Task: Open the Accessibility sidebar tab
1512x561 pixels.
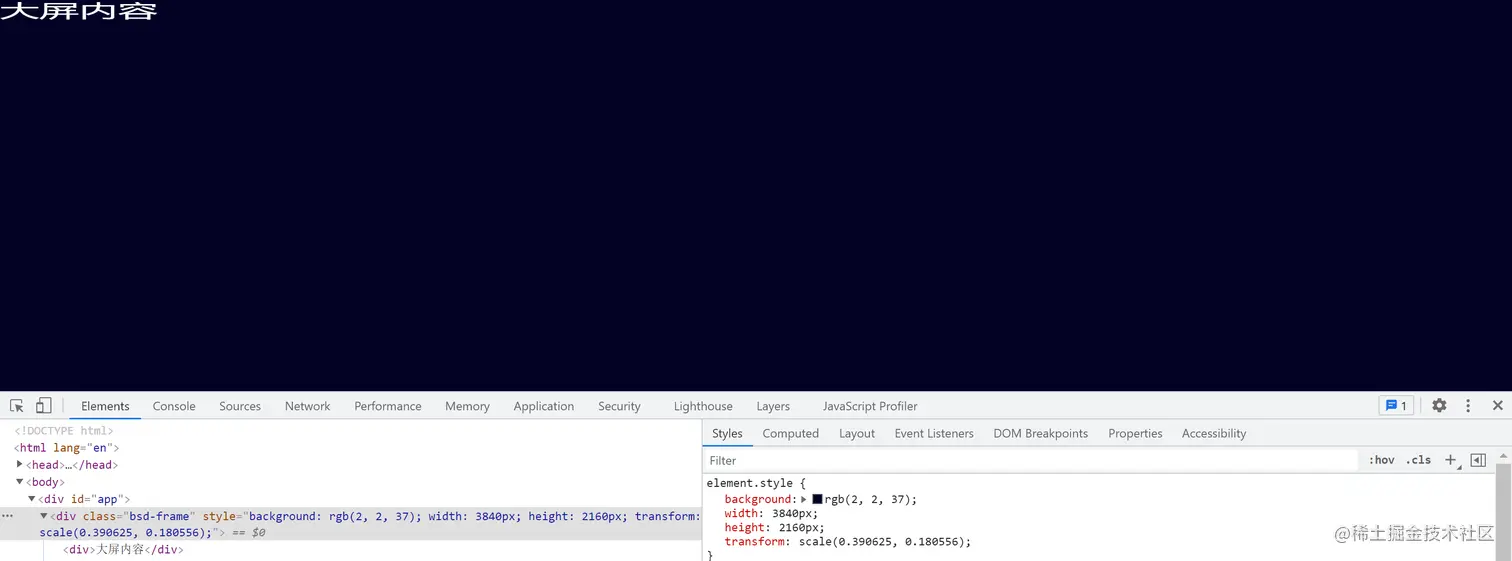Action: click(x=1214, y=433)
